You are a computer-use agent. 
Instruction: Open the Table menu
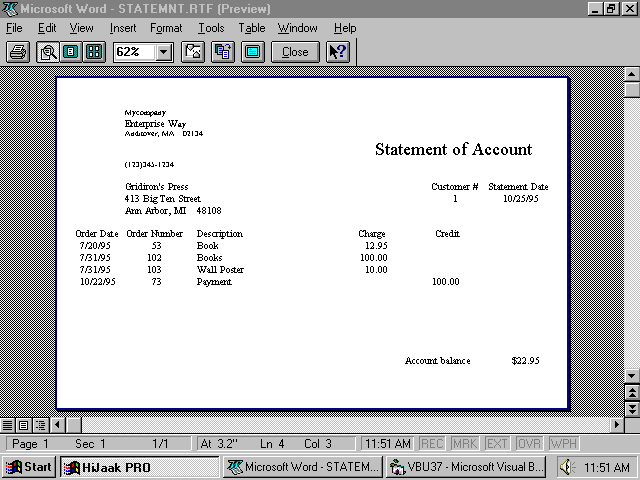point(252,28)
